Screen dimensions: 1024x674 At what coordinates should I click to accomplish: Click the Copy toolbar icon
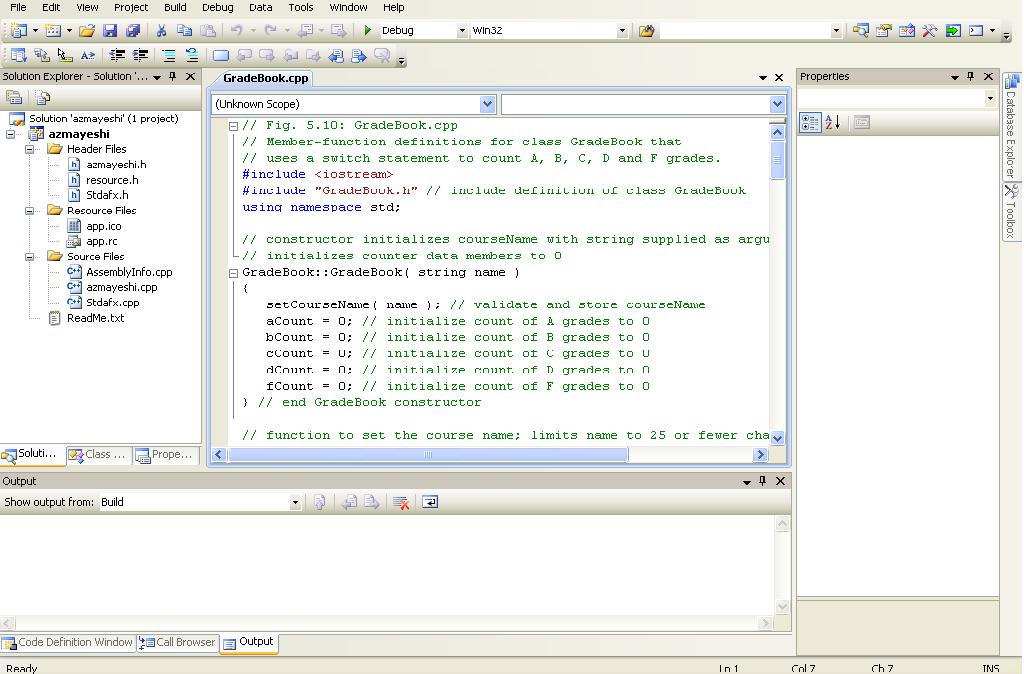(185, 30)
